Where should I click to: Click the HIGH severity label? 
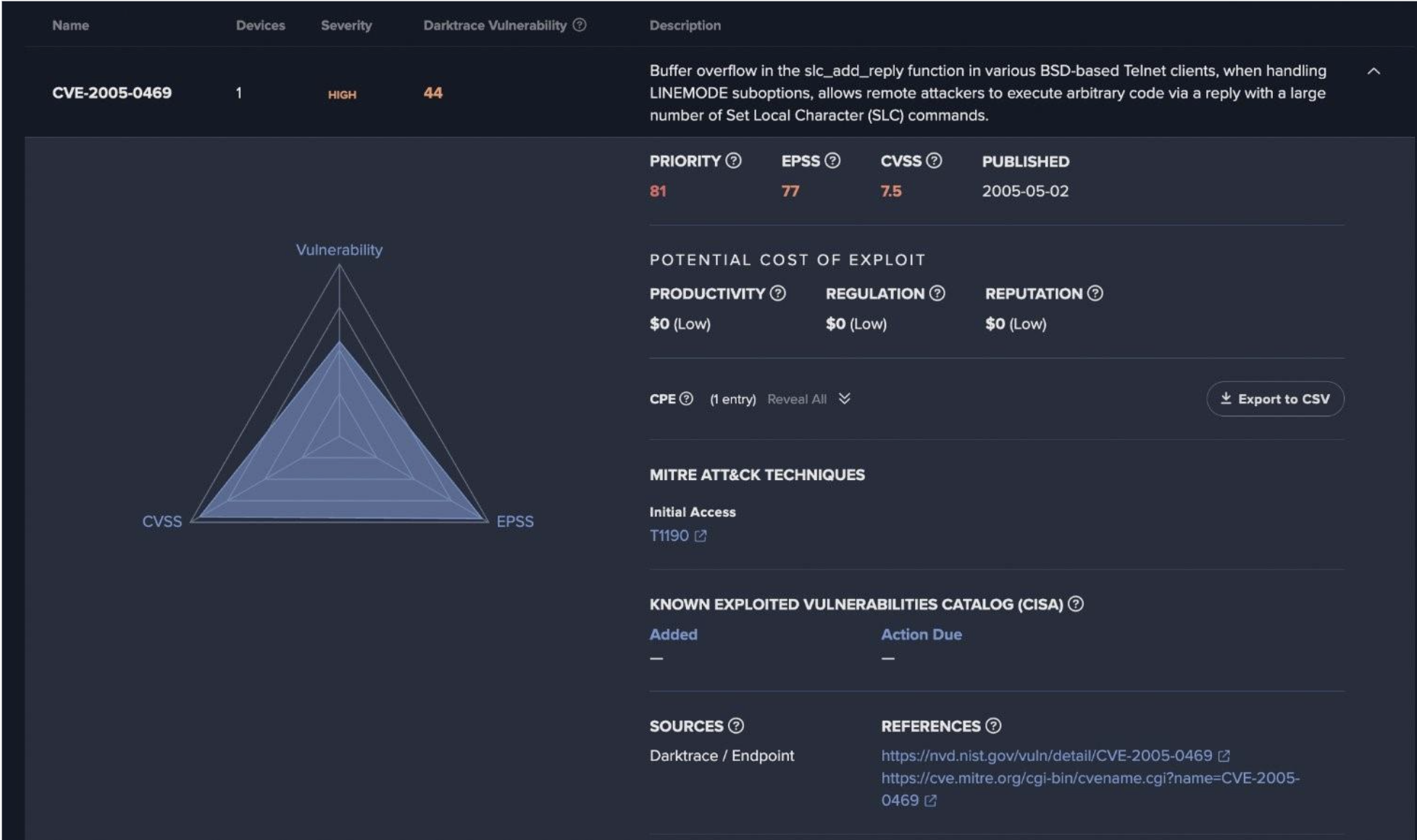(343, 93)
